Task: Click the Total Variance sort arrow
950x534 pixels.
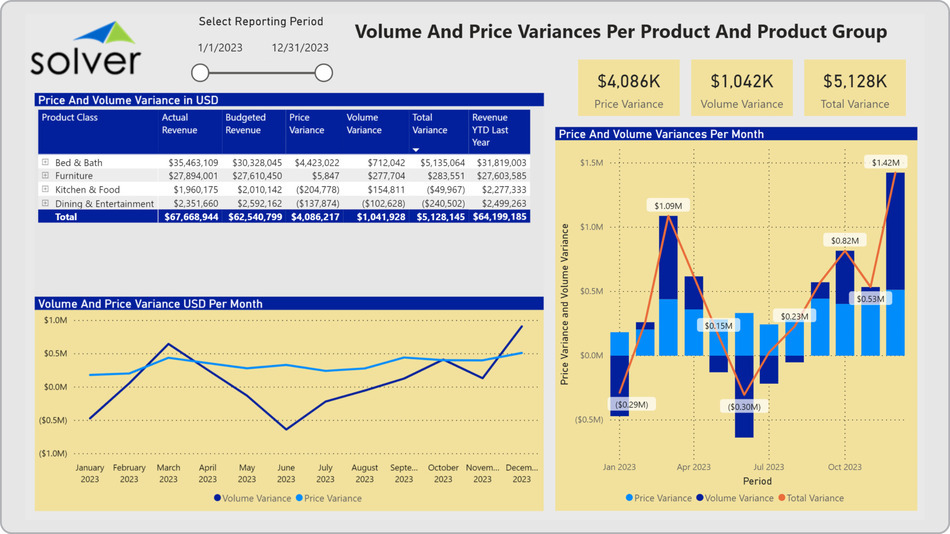Action: click(x=416, y=147)
